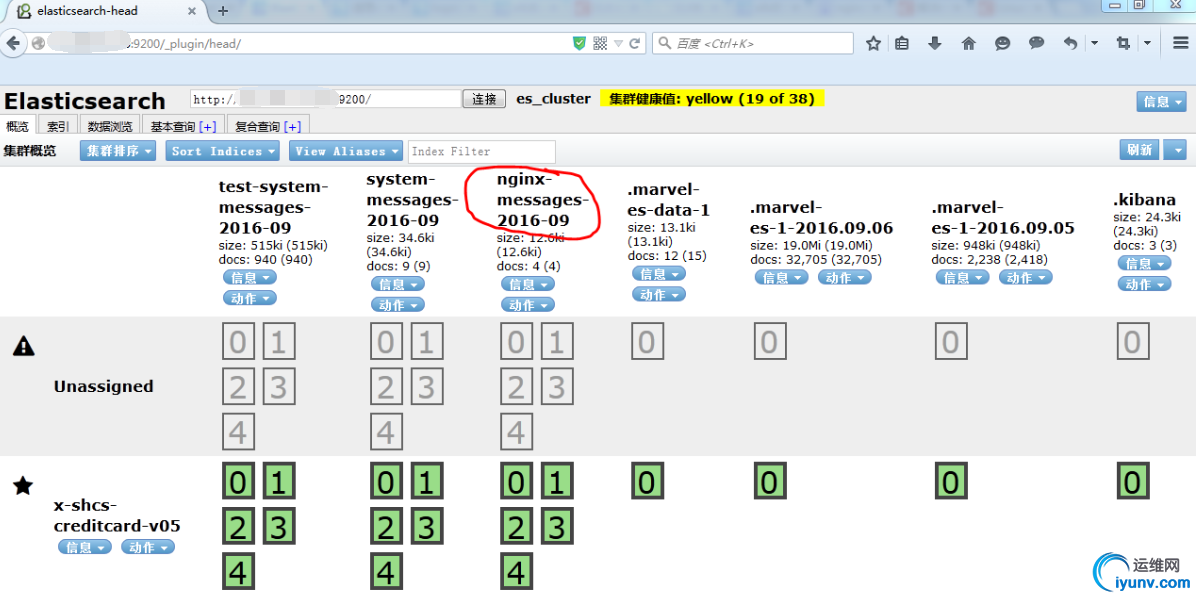Select primary shard 0 of test-system-messages-2016-09

point(238,482)
